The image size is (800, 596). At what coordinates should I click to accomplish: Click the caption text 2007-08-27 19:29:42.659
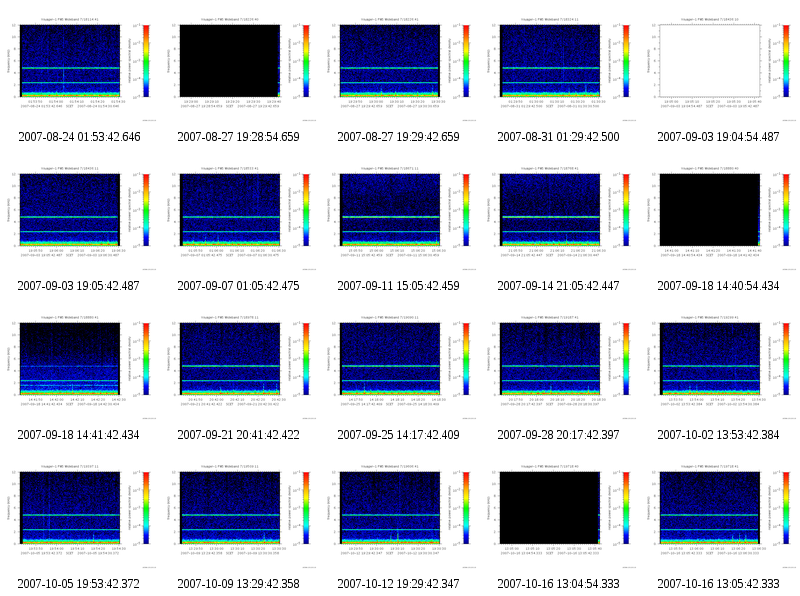[398, 137]
